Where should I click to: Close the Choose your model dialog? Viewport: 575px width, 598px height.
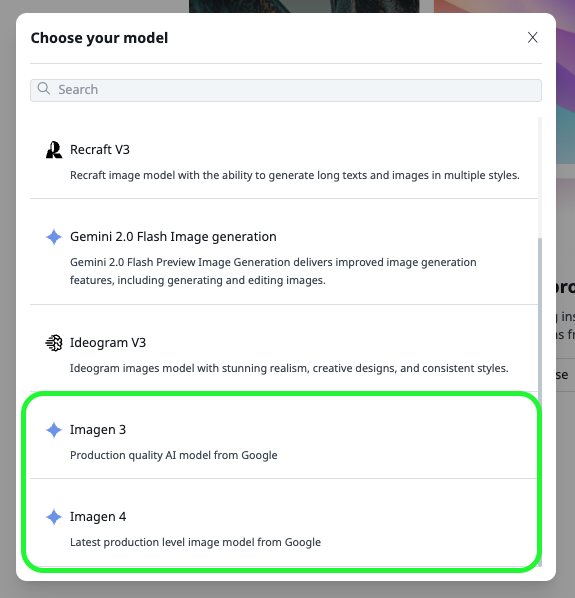(532, 37)
